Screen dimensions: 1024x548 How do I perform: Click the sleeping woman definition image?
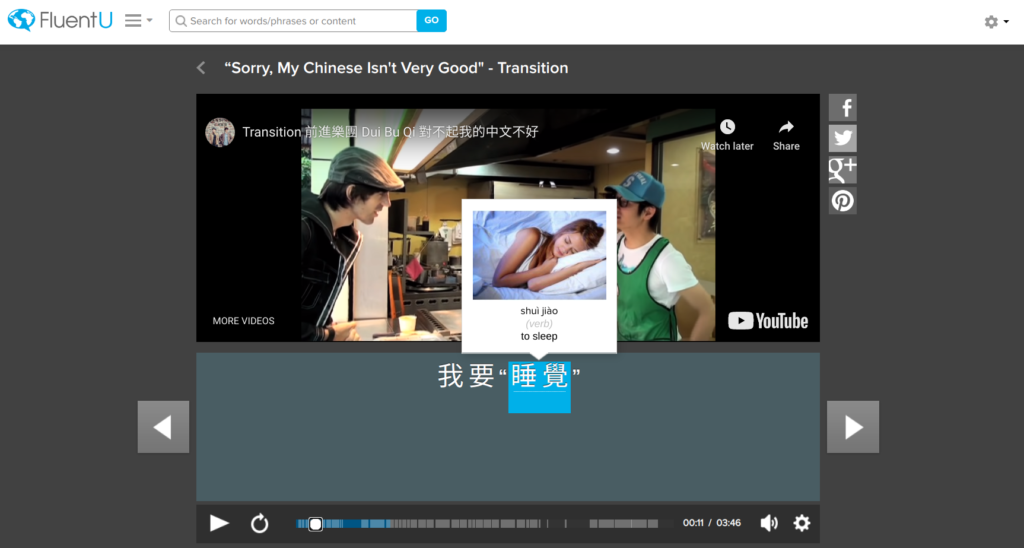539,255
